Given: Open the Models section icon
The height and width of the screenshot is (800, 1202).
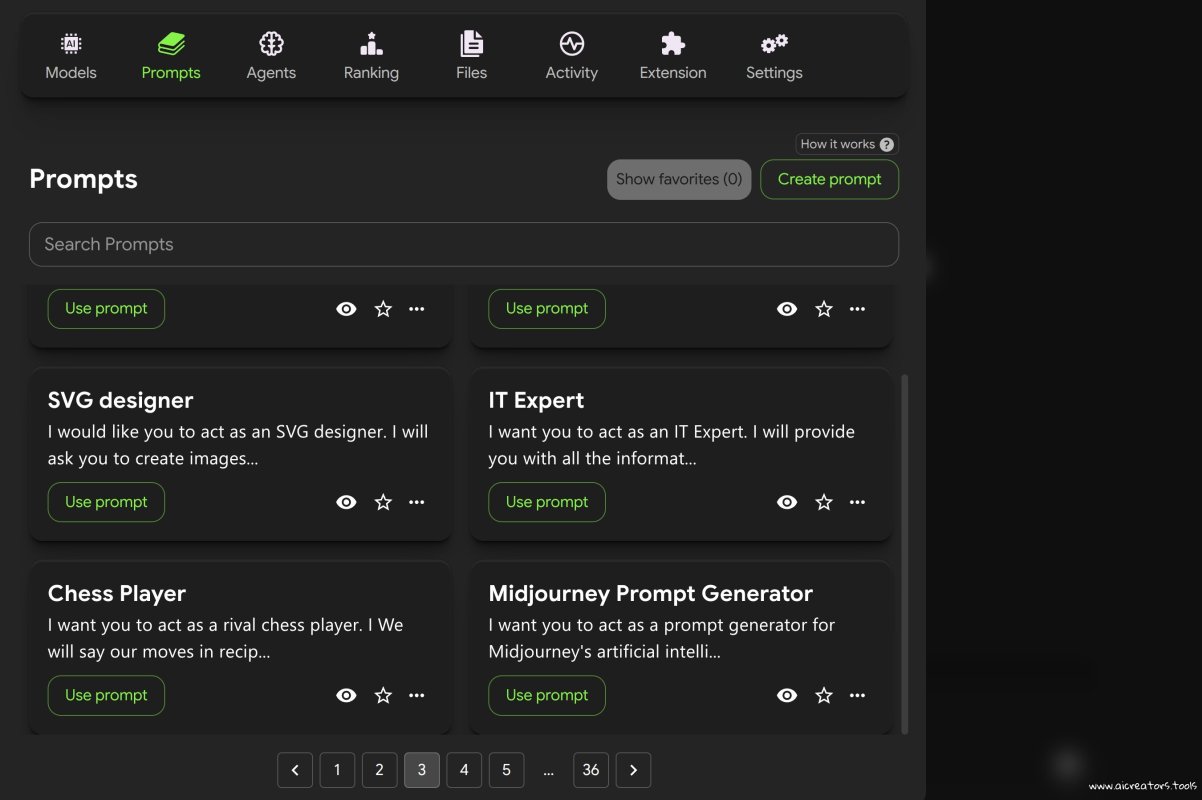Looking at the screenshot, I should tap(71, 43).
